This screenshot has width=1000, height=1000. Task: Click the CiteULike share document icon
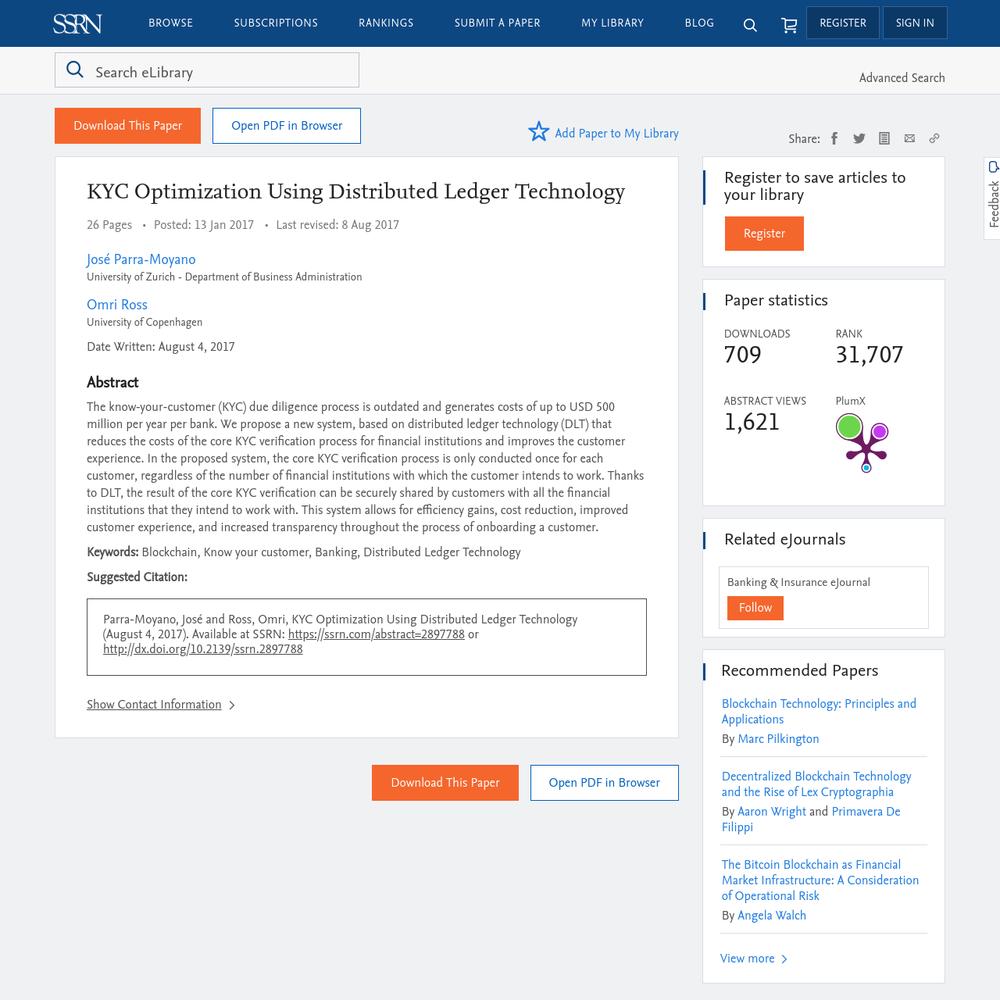884,138
